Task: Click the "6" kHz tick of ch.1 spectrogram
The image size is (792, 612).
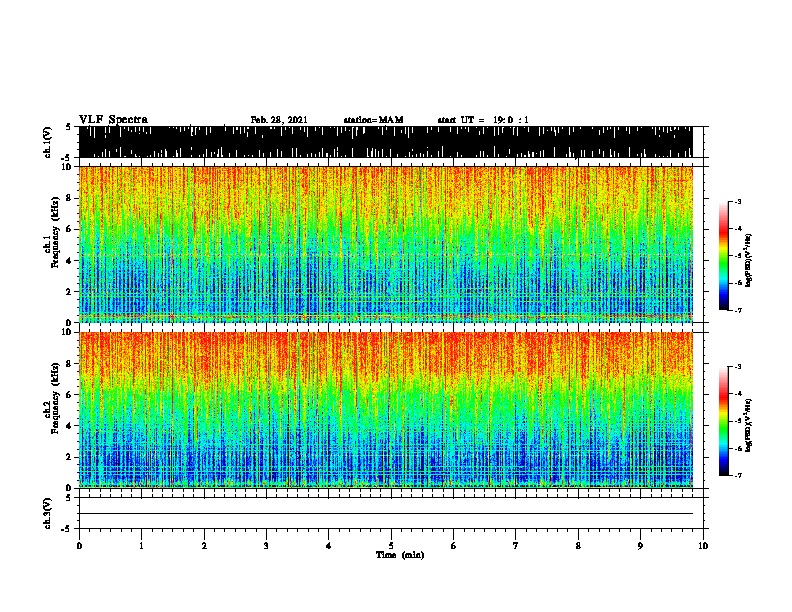Action: click(70, 229)
